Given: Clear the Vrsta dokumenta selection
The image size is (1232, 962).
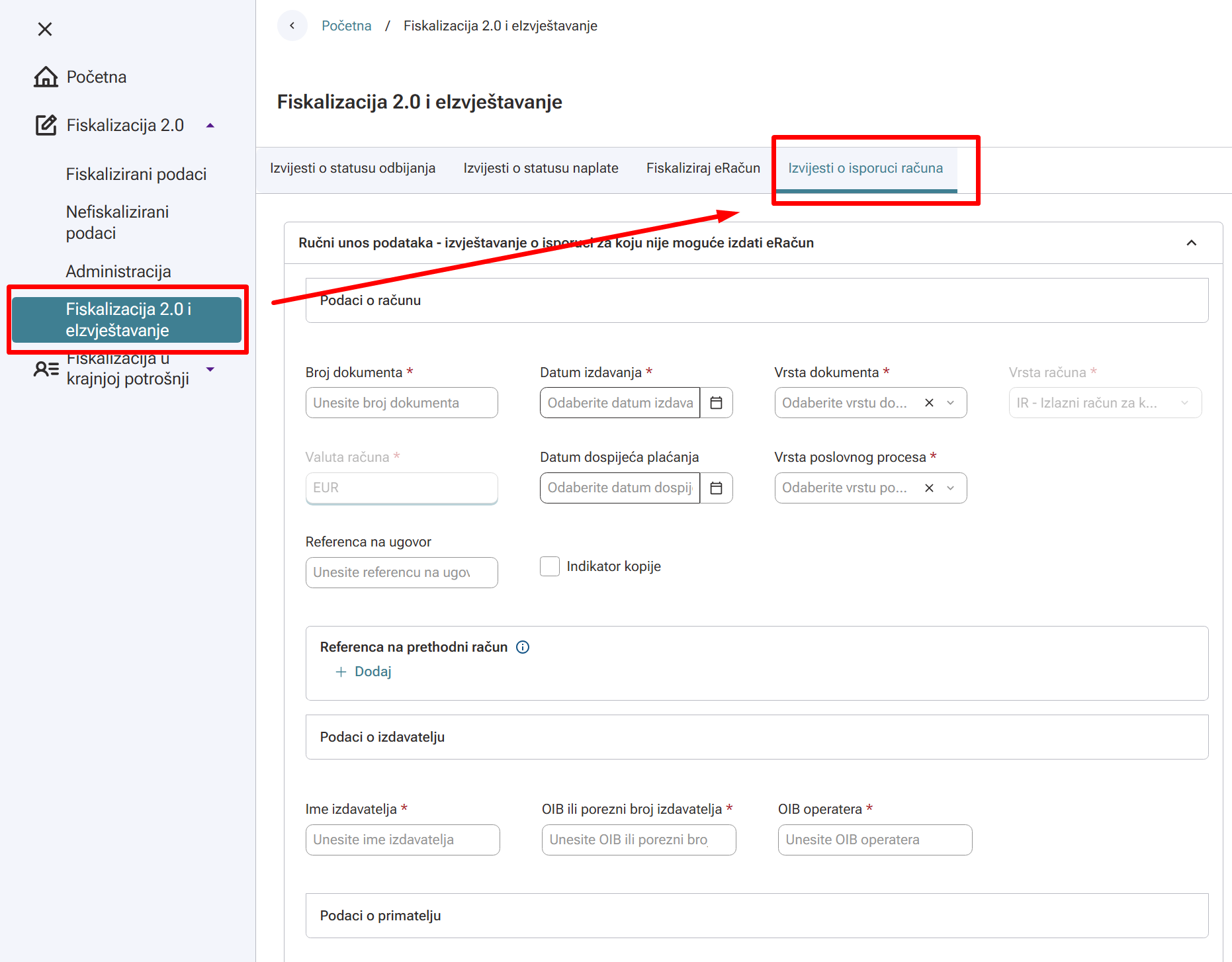Looking at the screenshot, I should pos(929,403).
